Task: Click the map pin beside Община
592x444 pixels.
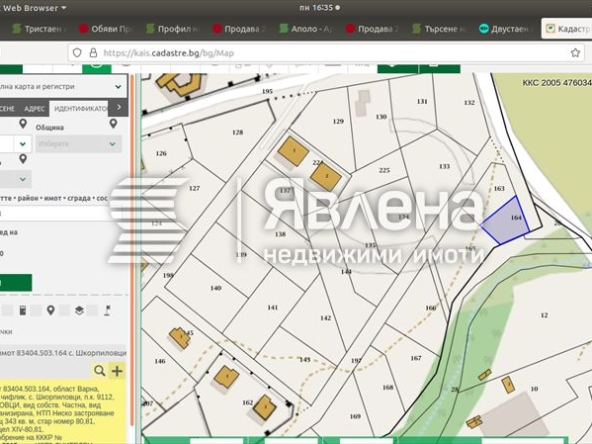Action: click(x=113, y=123)
